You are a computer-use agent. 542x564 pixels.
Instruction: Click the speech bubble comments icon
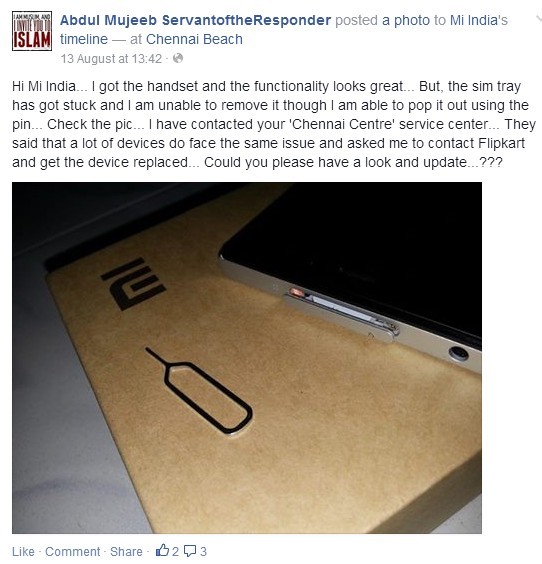pyautogui.click(x=190, y=551)
